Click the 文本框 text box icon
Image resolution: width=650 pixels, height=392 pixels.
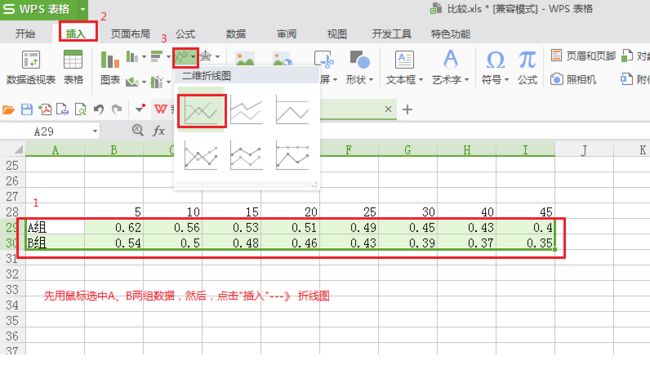coord(404,60)
